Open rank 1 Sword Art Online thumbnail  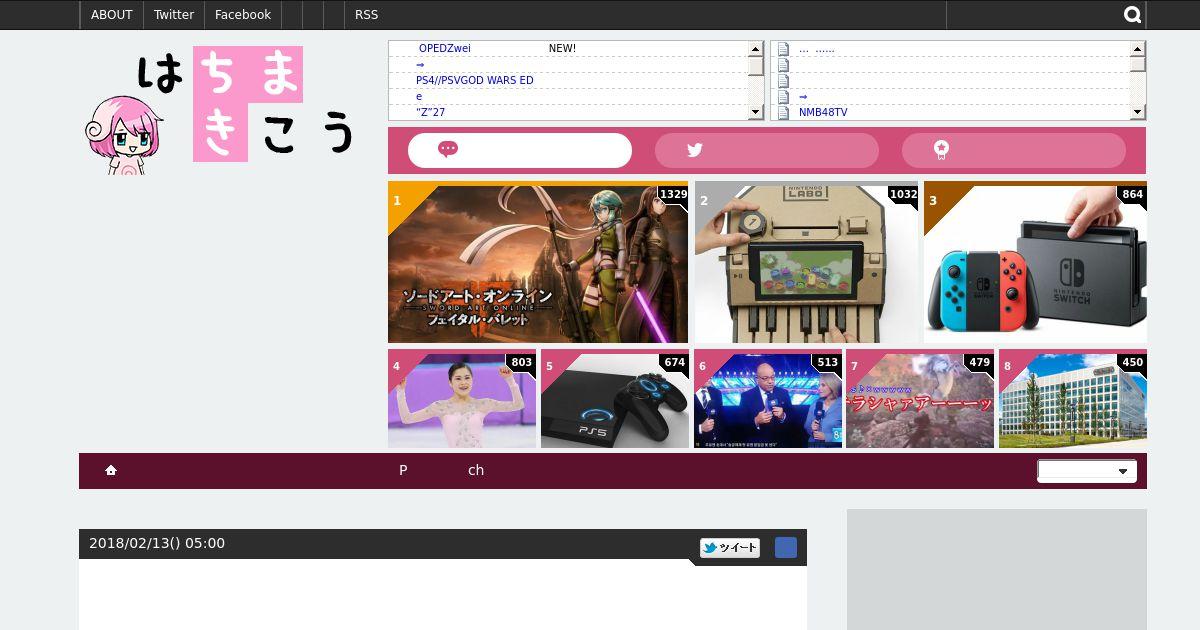tap(538, 262)
